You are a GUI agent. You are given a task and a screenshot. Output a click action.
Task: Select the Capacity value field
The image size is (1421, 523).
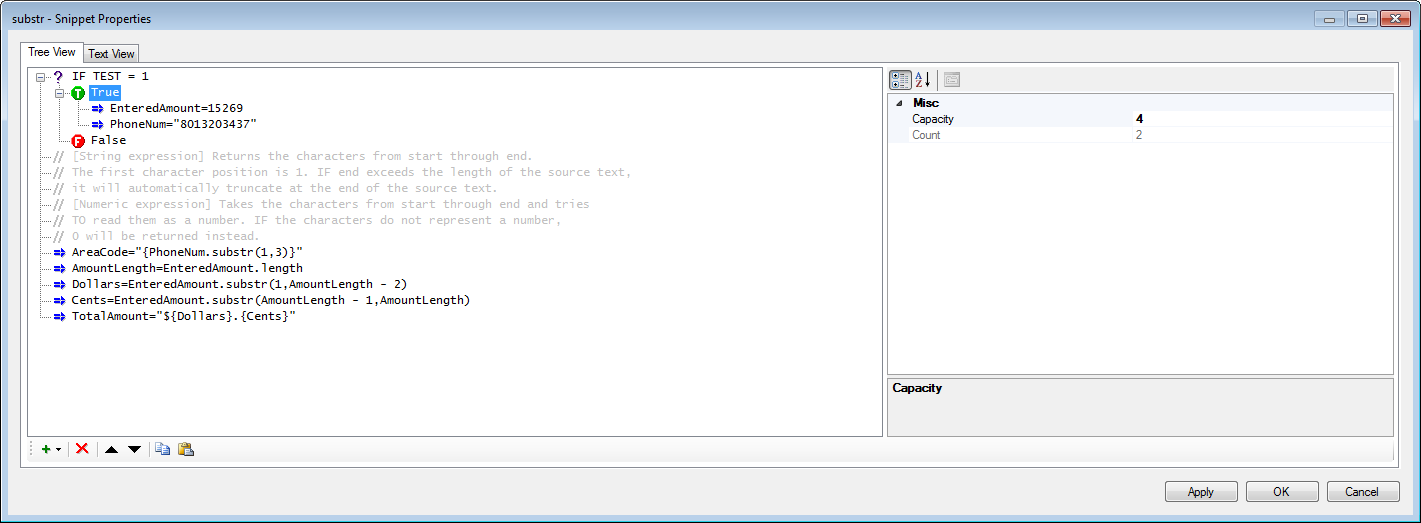tap(1262, 119)
